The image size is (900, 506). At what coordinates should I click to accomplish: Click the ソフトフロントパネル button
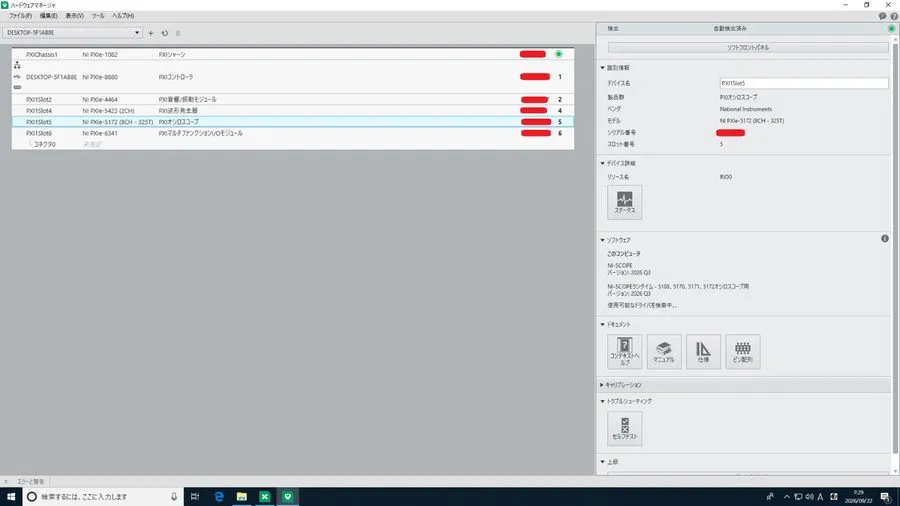click(748, 48)
